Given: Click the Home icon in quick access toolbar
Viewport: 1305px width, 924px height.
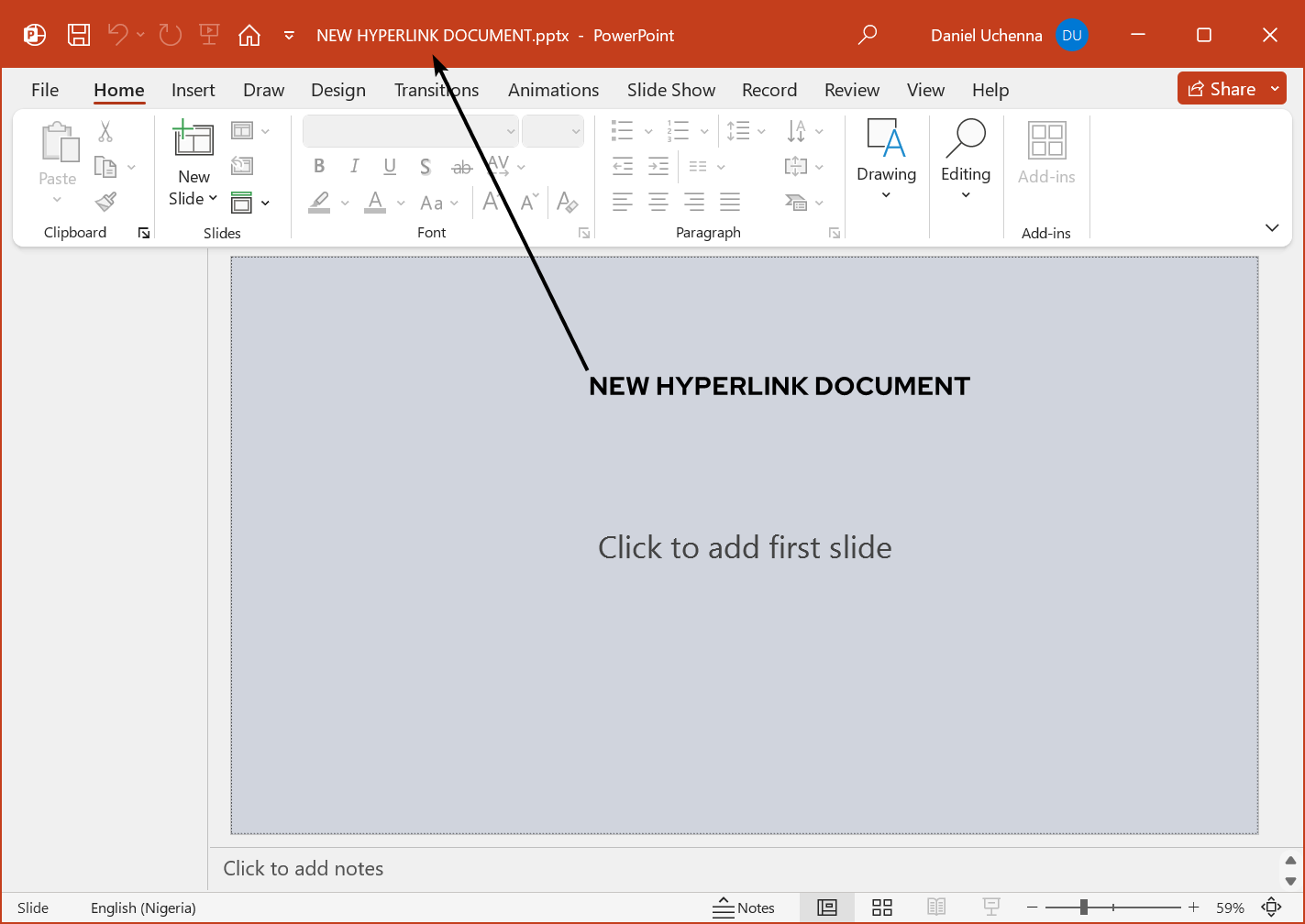Looking at the screenshot, I should (249, 36).
